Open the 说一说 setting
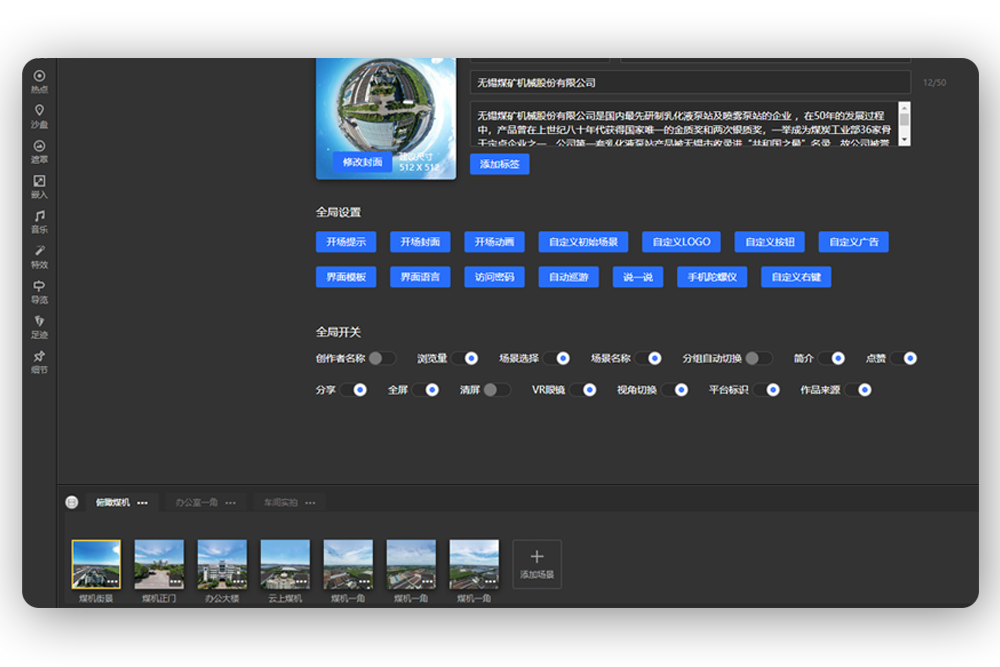1000x667 pixels. (x=638, y=277)
